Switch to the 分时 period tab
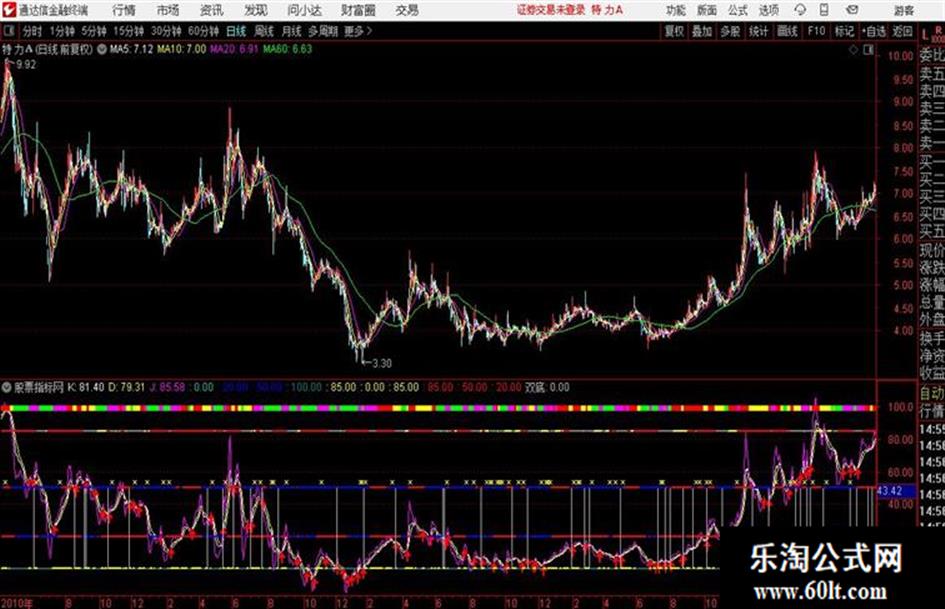 (32, 31)
